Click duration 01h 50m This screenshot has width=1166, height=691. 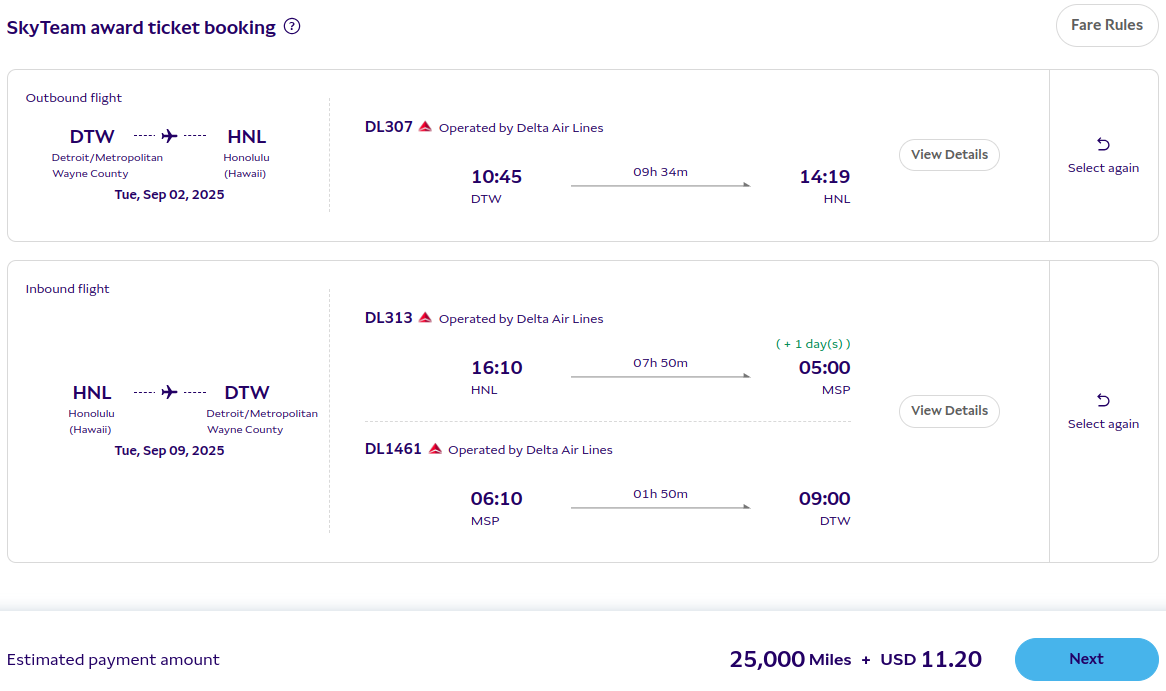[660, 494]
